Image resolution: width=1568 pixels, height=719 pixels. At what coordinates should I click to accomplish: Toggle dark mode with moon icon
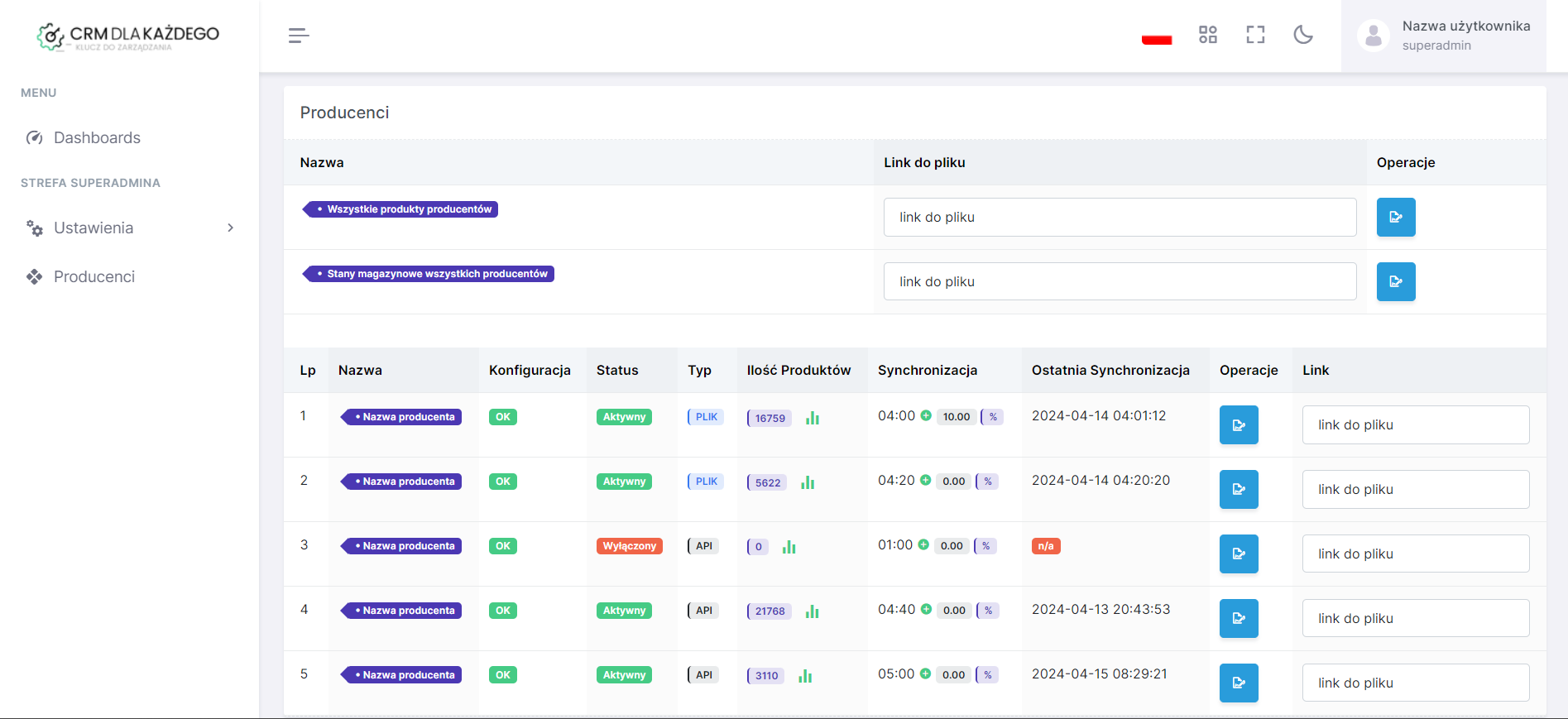(1303, 35)
